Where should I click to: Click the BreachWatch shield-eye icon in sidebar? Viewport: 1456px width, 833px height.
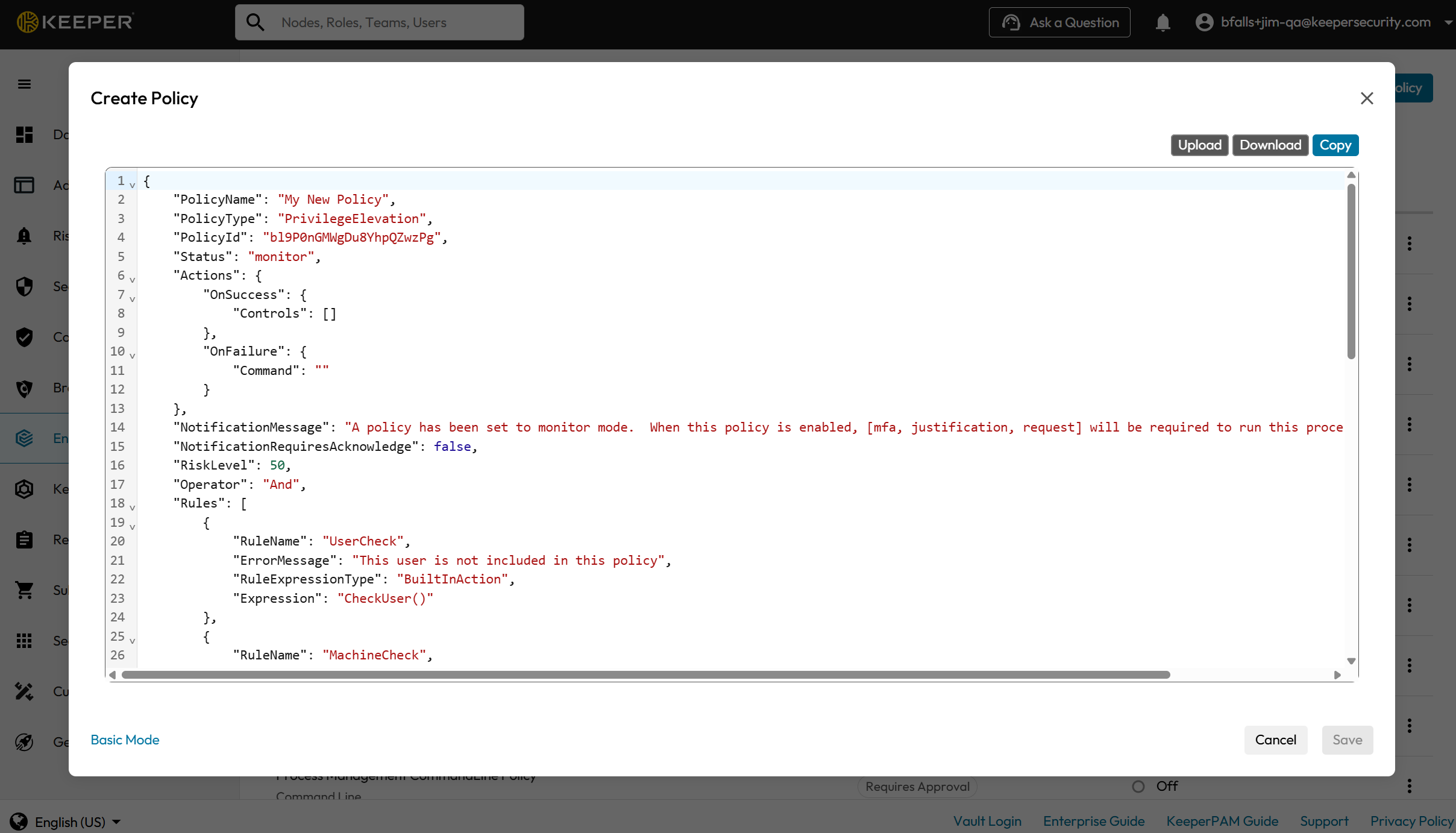(24, 388)
